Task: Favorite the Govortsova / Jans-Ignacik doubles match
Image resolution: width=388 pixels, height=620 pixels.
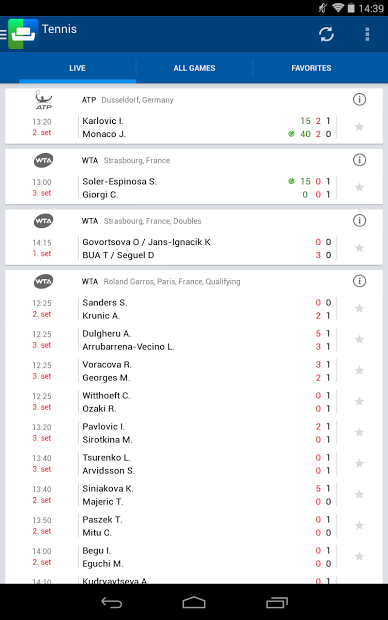Action: point(359,248)
